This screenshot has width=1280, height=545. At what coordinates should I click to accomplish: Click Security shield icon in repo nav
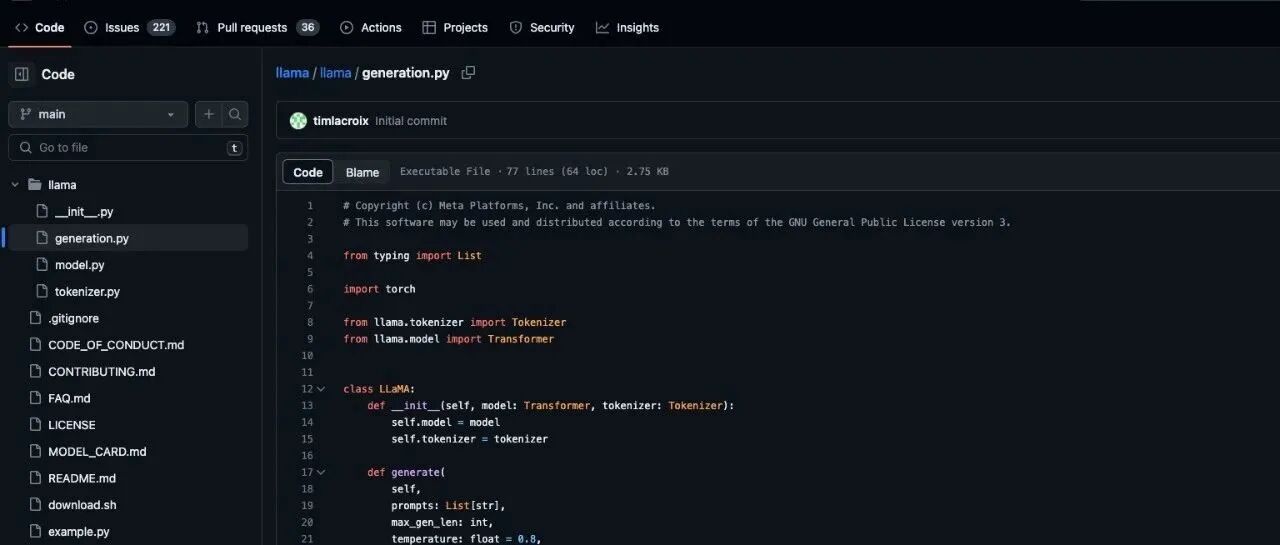[516, 28]
